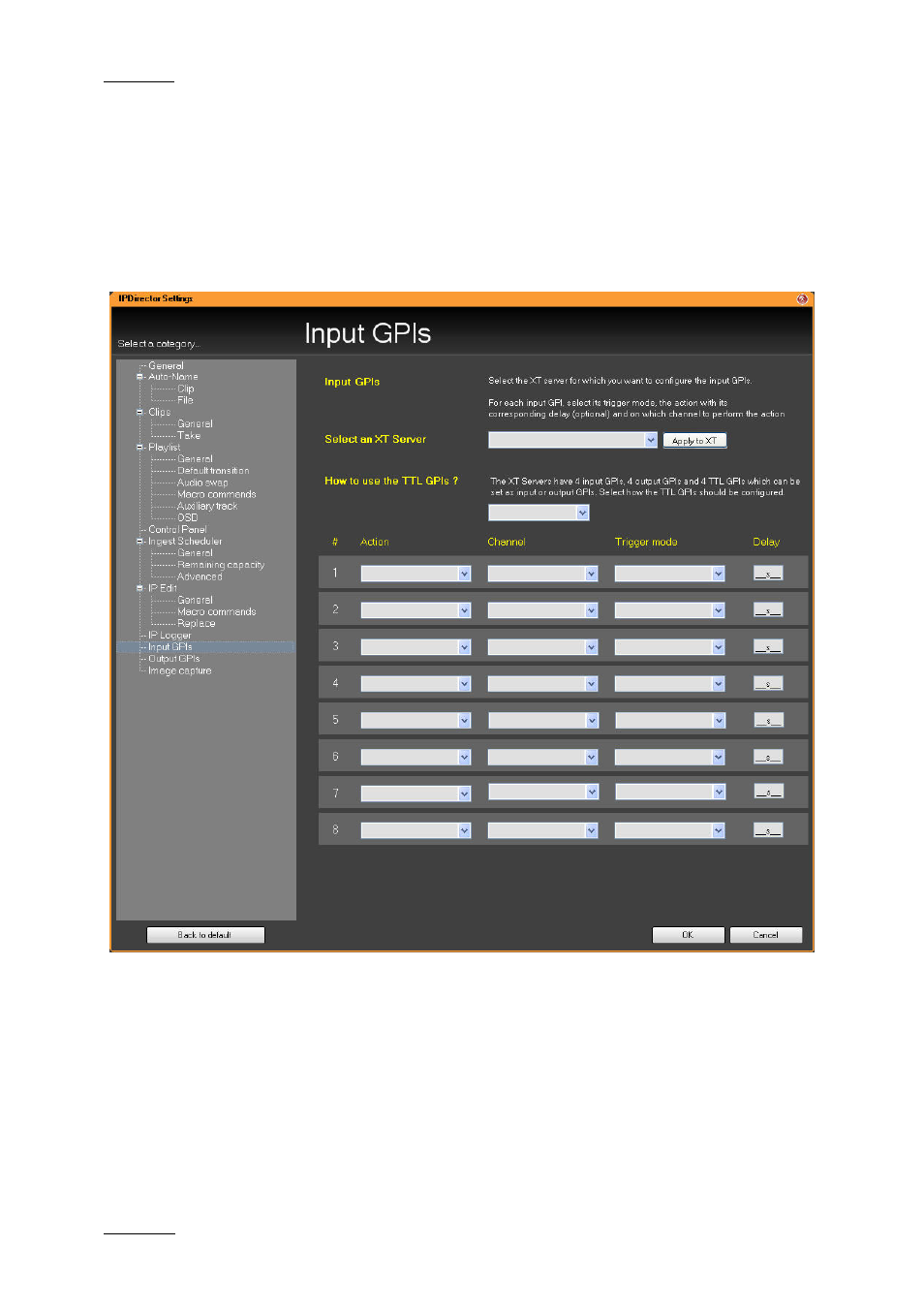The height and width of the screenshot is (1308, 924).
Task: Close the IPDirector Settings window
Action: tap(802, 298)
